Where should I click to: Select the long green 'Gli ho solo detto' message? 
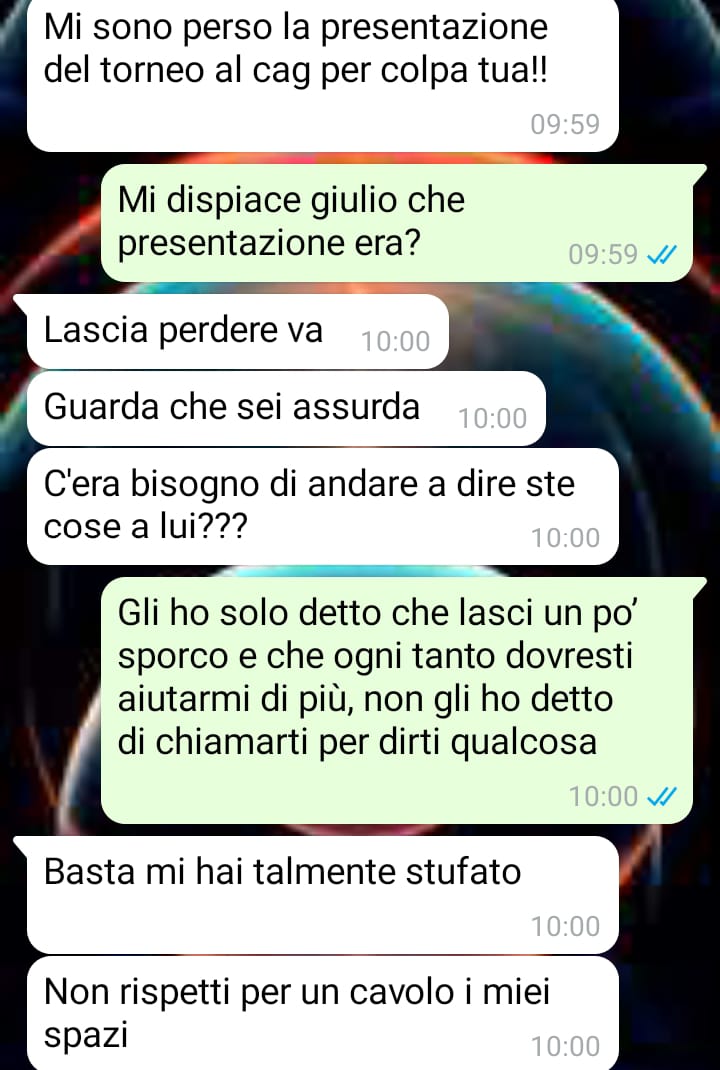tap(397, 701)
